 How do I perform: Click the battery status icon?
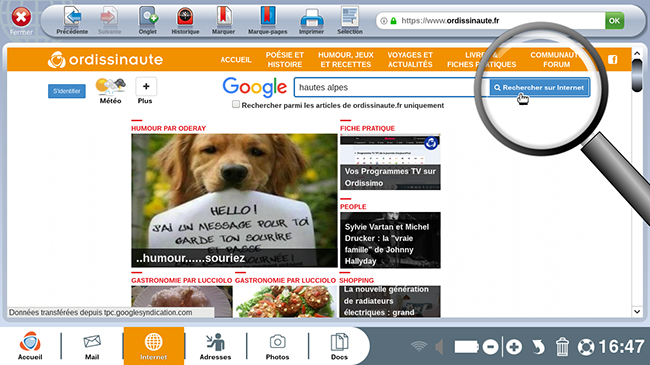466,347
